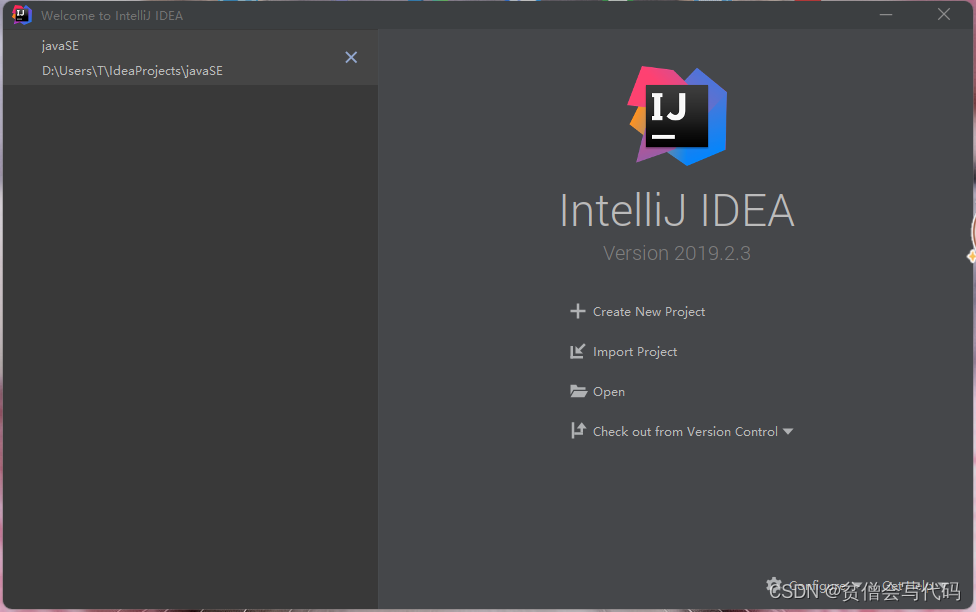
Task: Click the plus icon beside Create New Project
Action: [577, 311]
